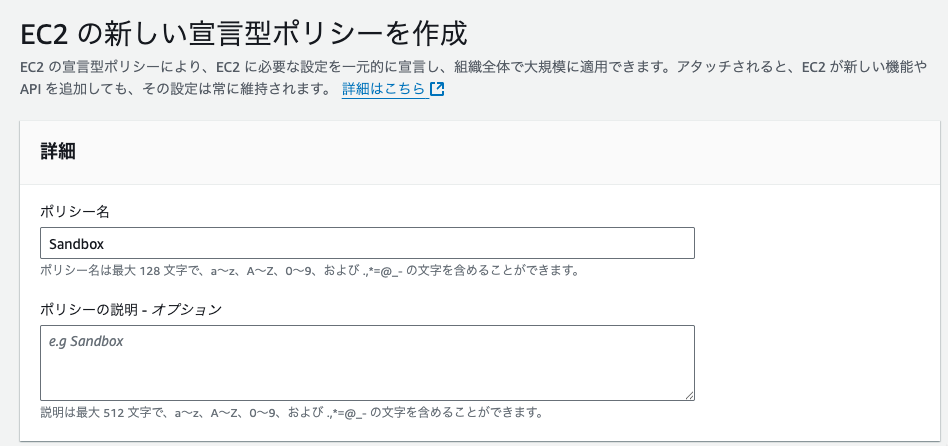948x446 pixels.
Task: Click the word Sandbox inside the name field
Action: 77,244
